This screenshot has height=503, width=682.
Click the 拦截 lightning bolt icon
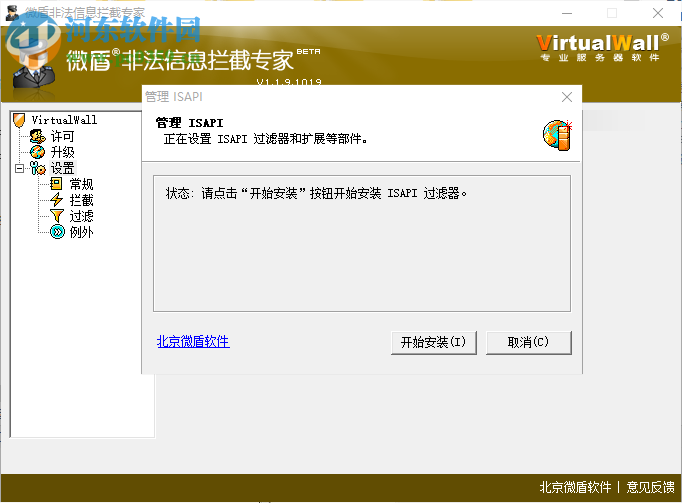point(57,200)
